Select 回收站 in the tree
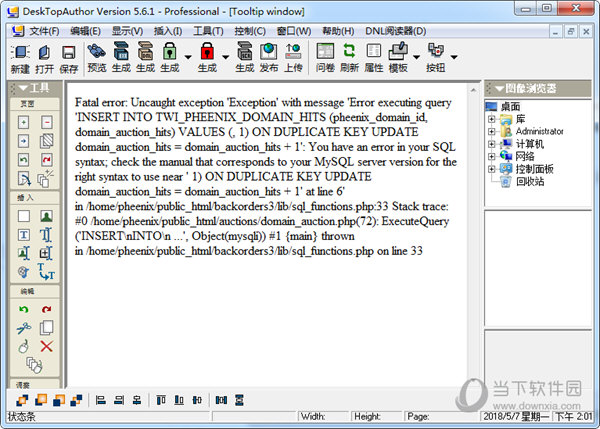This screenshot has width=600, height=429. pos(530,181)
